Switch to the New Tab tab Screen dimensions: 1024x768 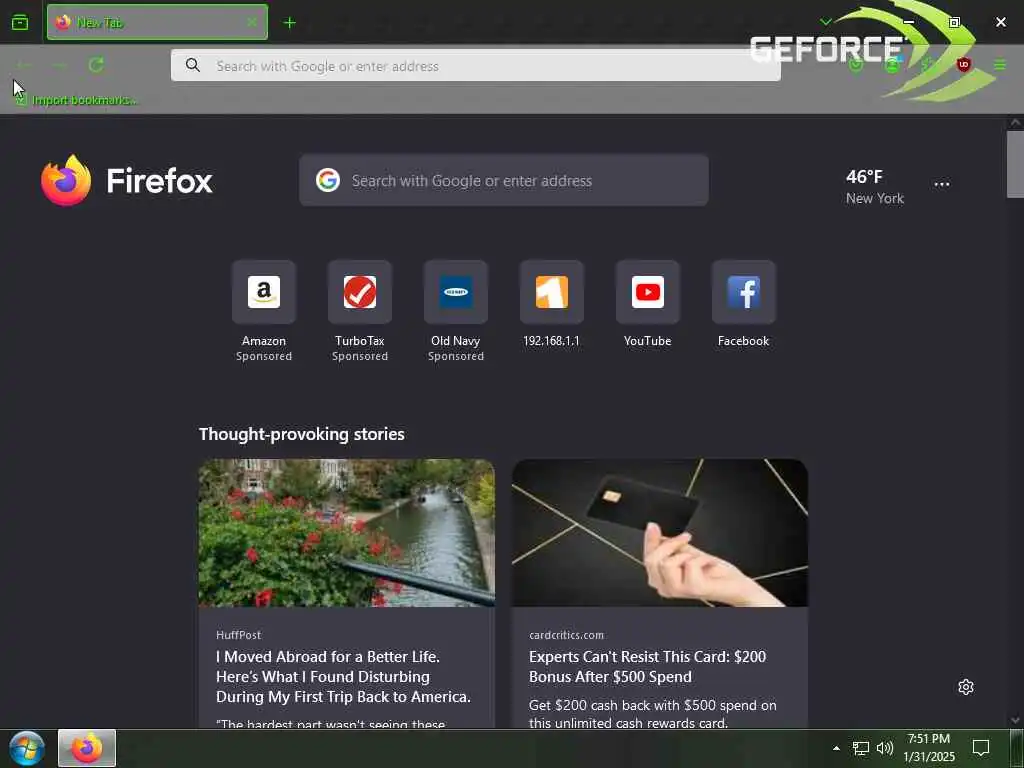pos(157,22)
